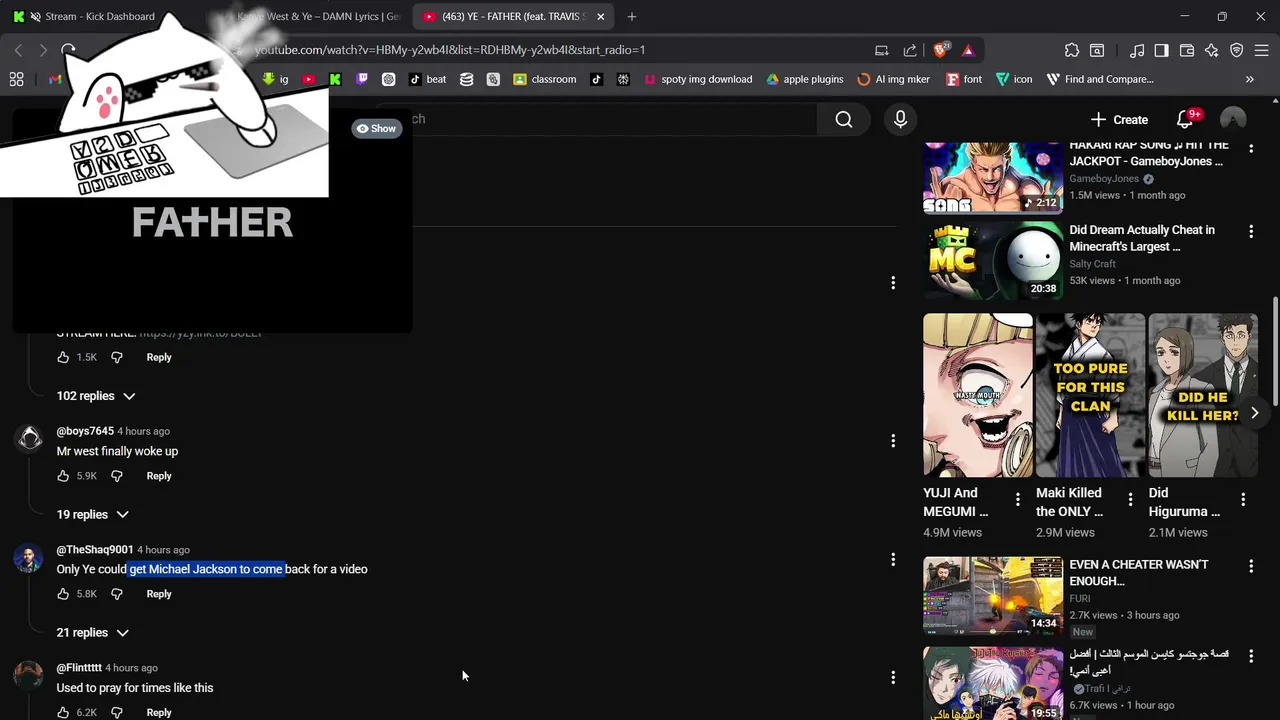Open options menu for Flintttttt comment

(893, 677)
